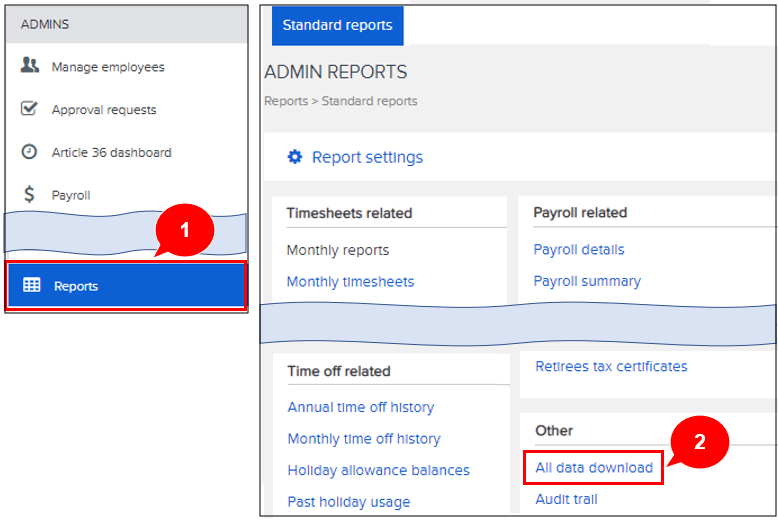Switch to the Standard reports tab

click(x=337, y=25)
